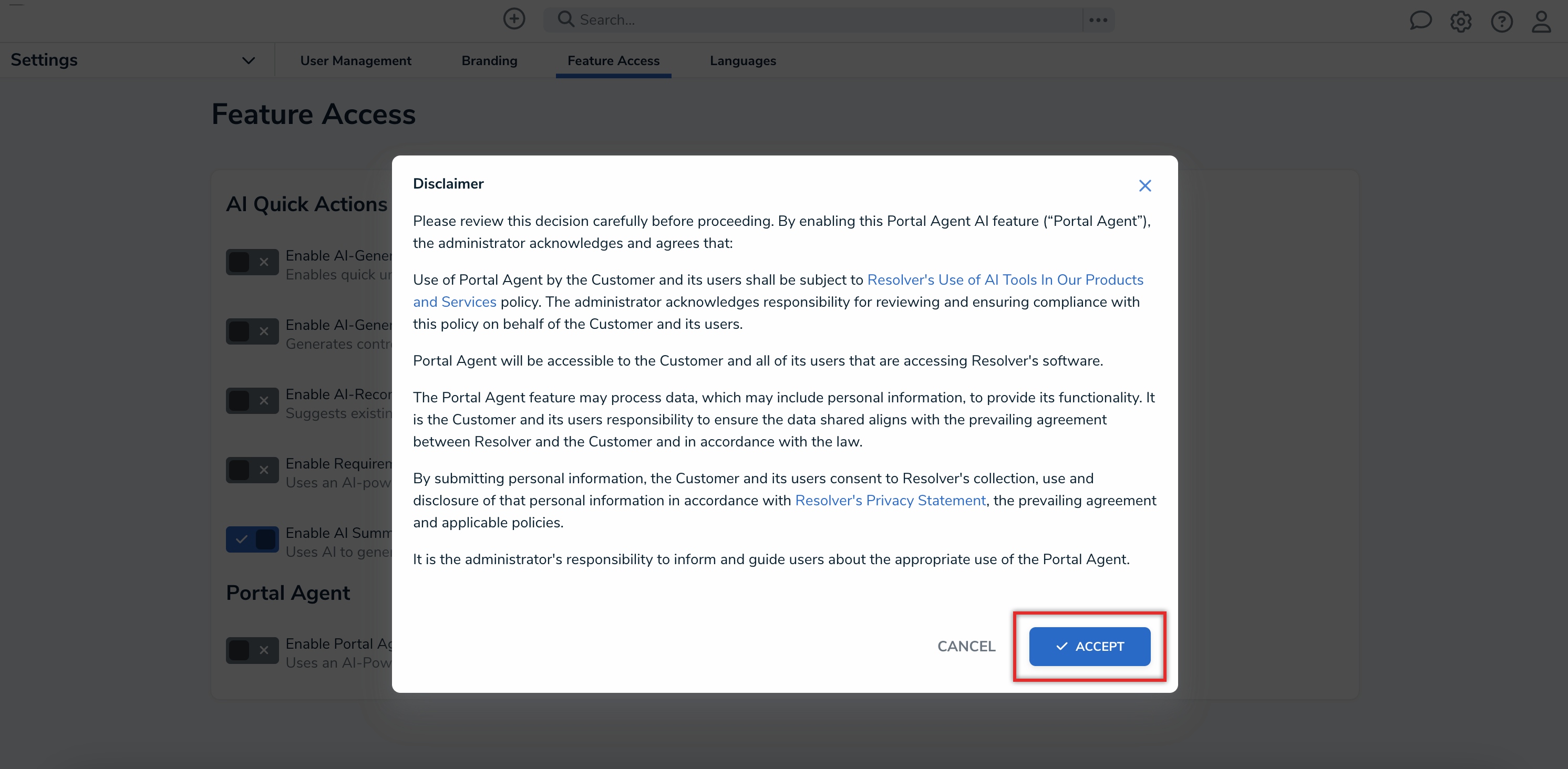Image resolution: width=1568 pixels, height=769 pixels.
Task: Toggle the Enable AI-Recommended switch
Action: pos(252,400)
